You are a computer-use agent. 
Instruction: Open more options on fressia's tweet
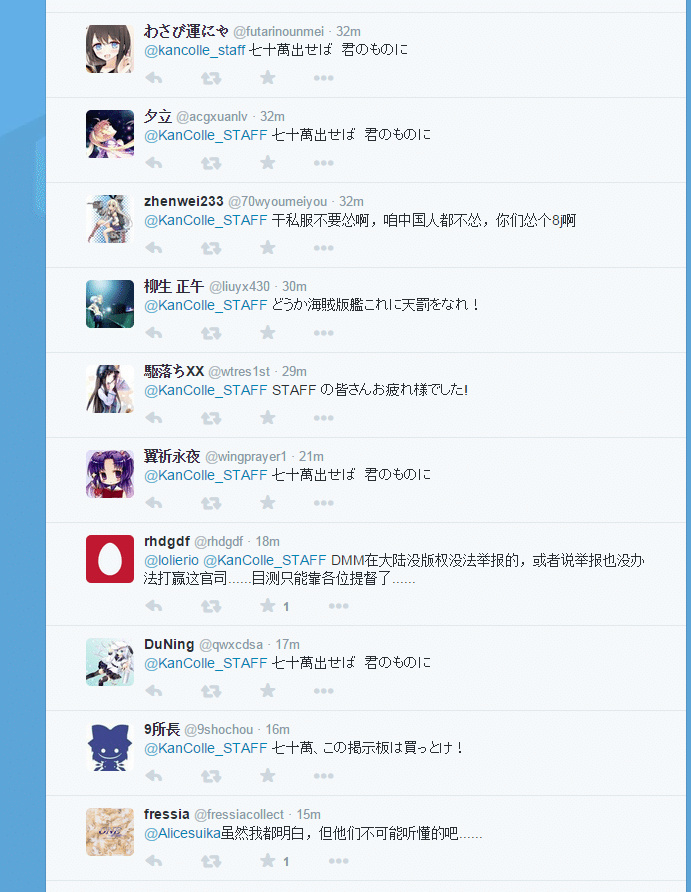pyautogui.click(x=338, y=861)
